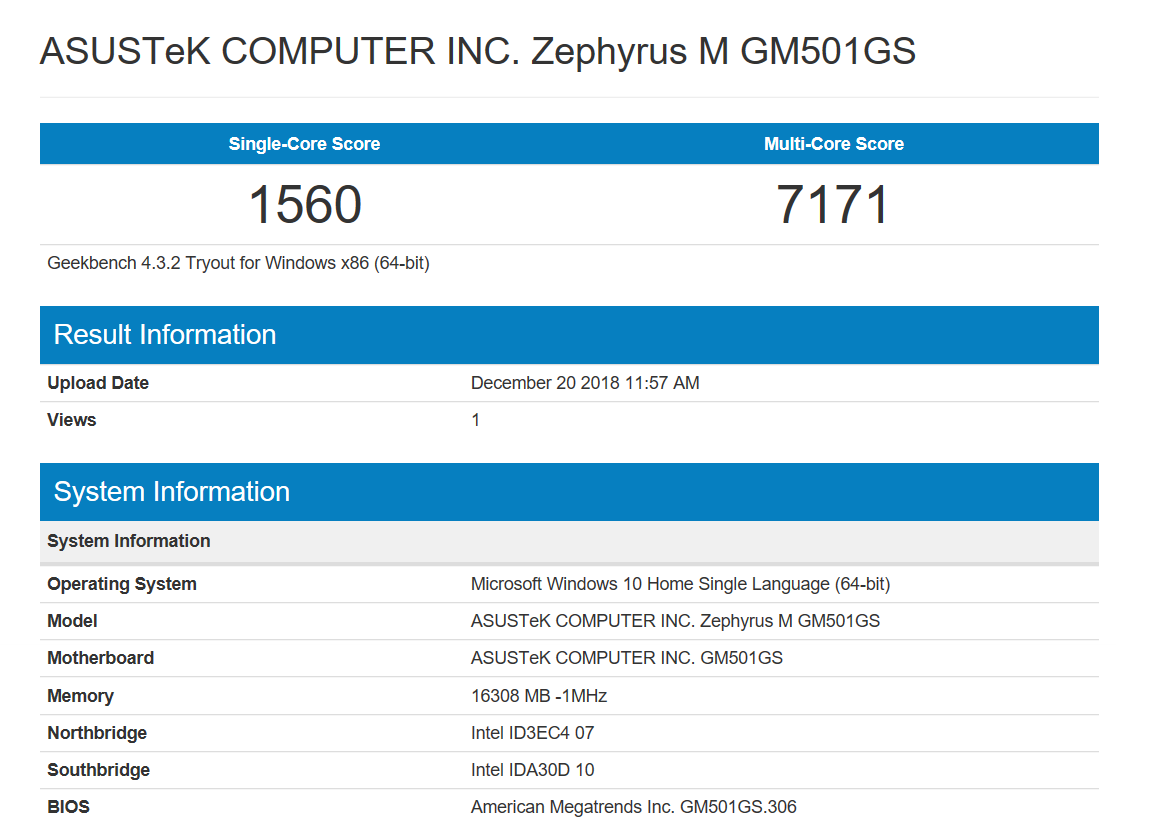Click the page title ASUSTeK COMPUTER INC. Zephyrus M GM501GS
1149x825 pixels.
pos(478,51)
